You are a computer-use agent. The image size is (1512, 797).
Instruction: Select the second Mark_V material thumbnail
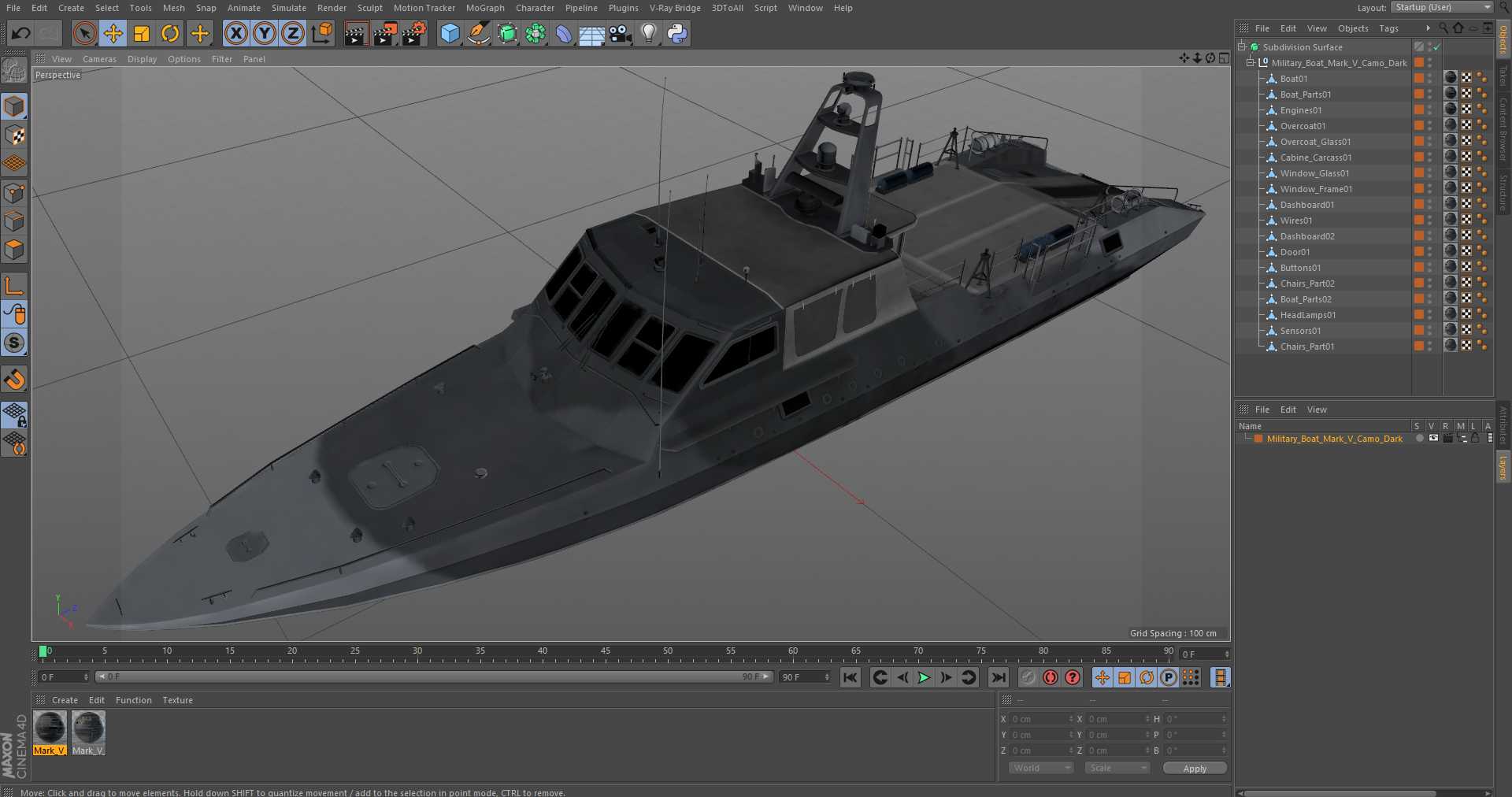tap(88, 732)
